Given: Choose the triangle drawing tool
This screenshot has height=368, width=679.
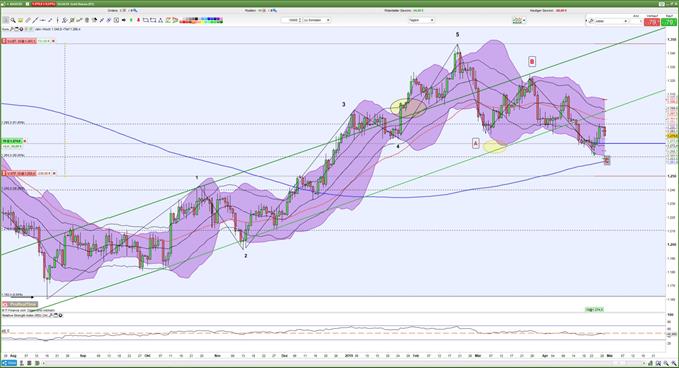Looking at the screenshot, I should tap(160, 20).
